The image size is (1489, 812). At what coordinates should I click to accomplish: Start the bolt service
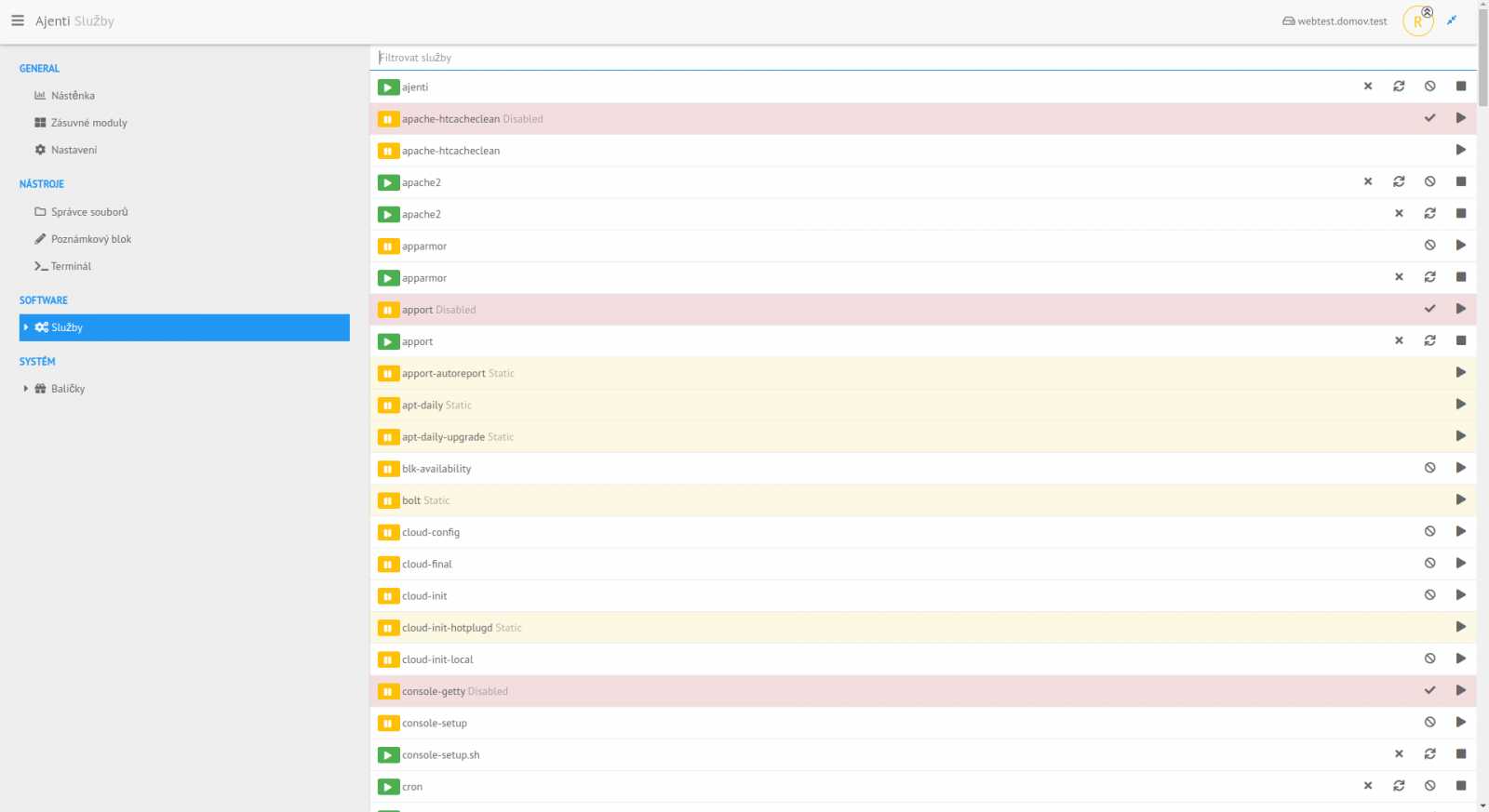tap(1461, 500)
